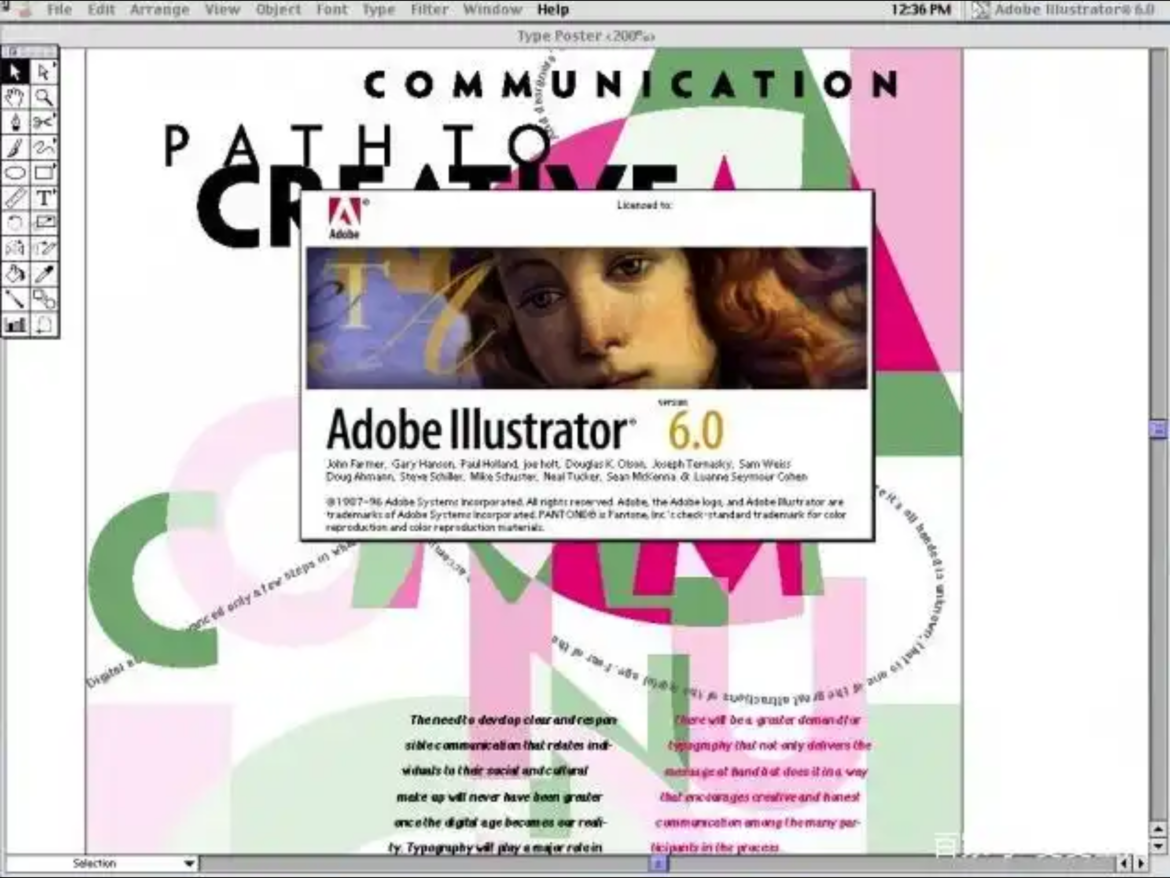Select the Direct Selection tool
1170x878 pixels.
(45, 72)
